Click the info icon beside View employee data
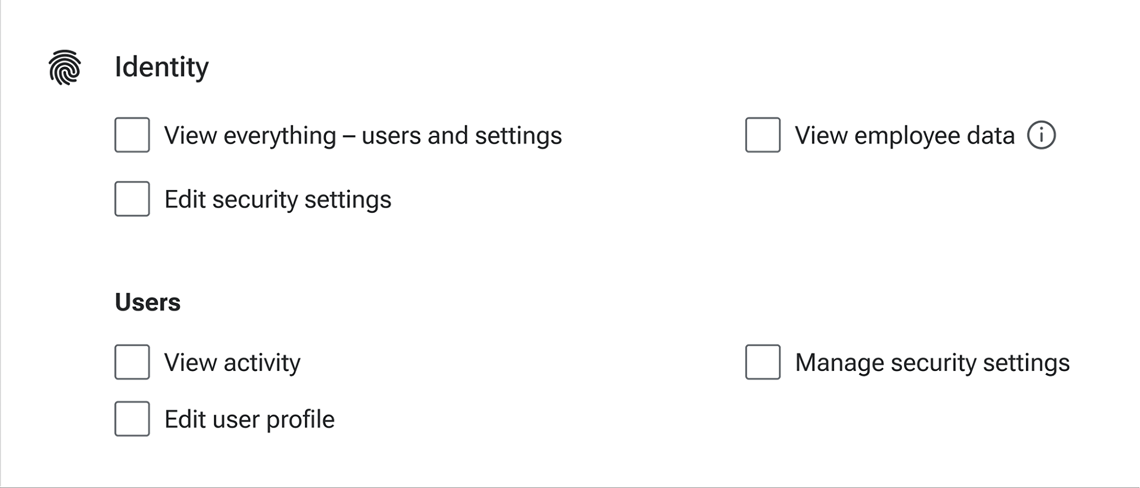 1041,135
